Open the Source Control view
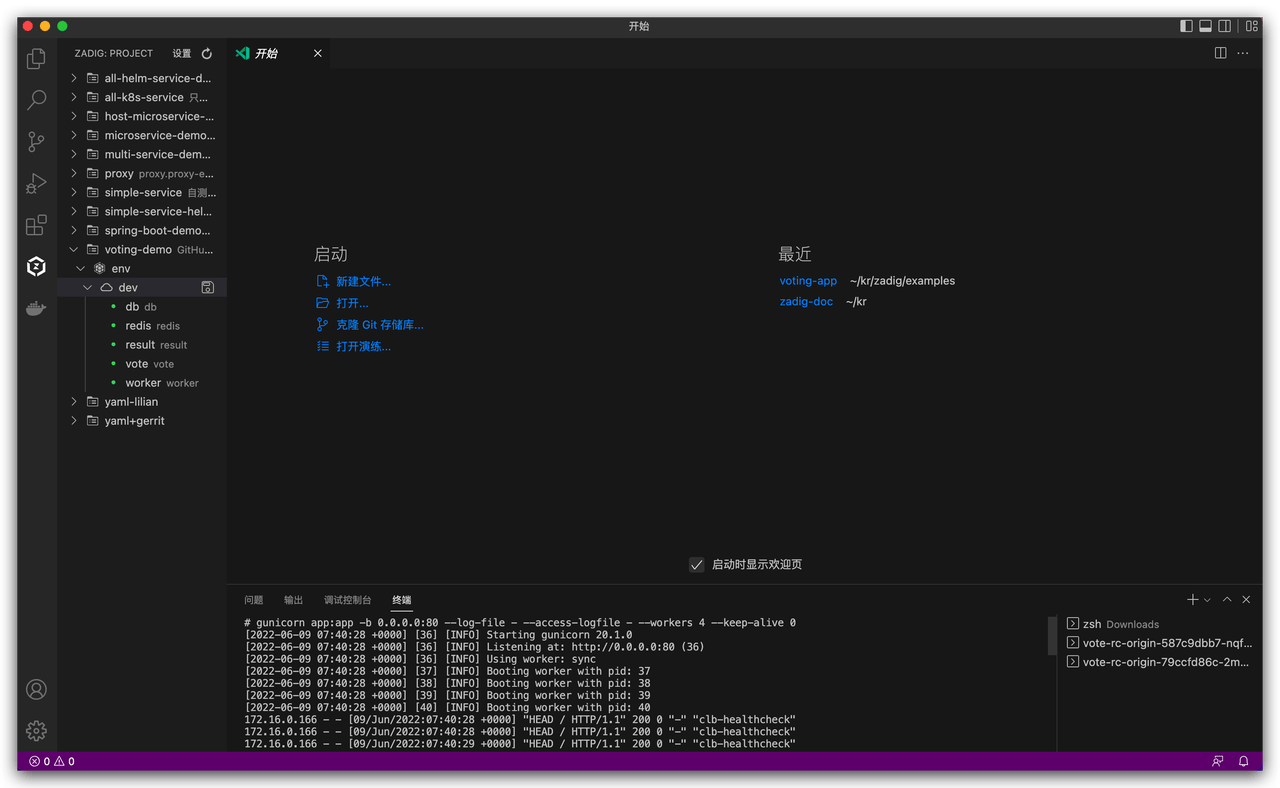Screen dimensions: 1280x788 click(35, 141)
